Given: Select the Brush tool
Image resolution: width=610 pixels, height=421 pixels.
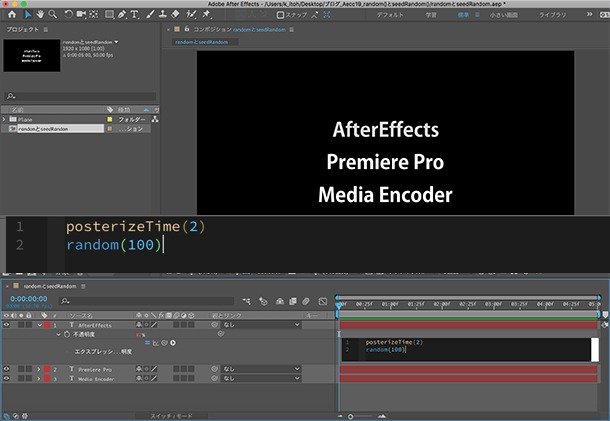Looking at the screenshot, I should (x=150, y=14).
